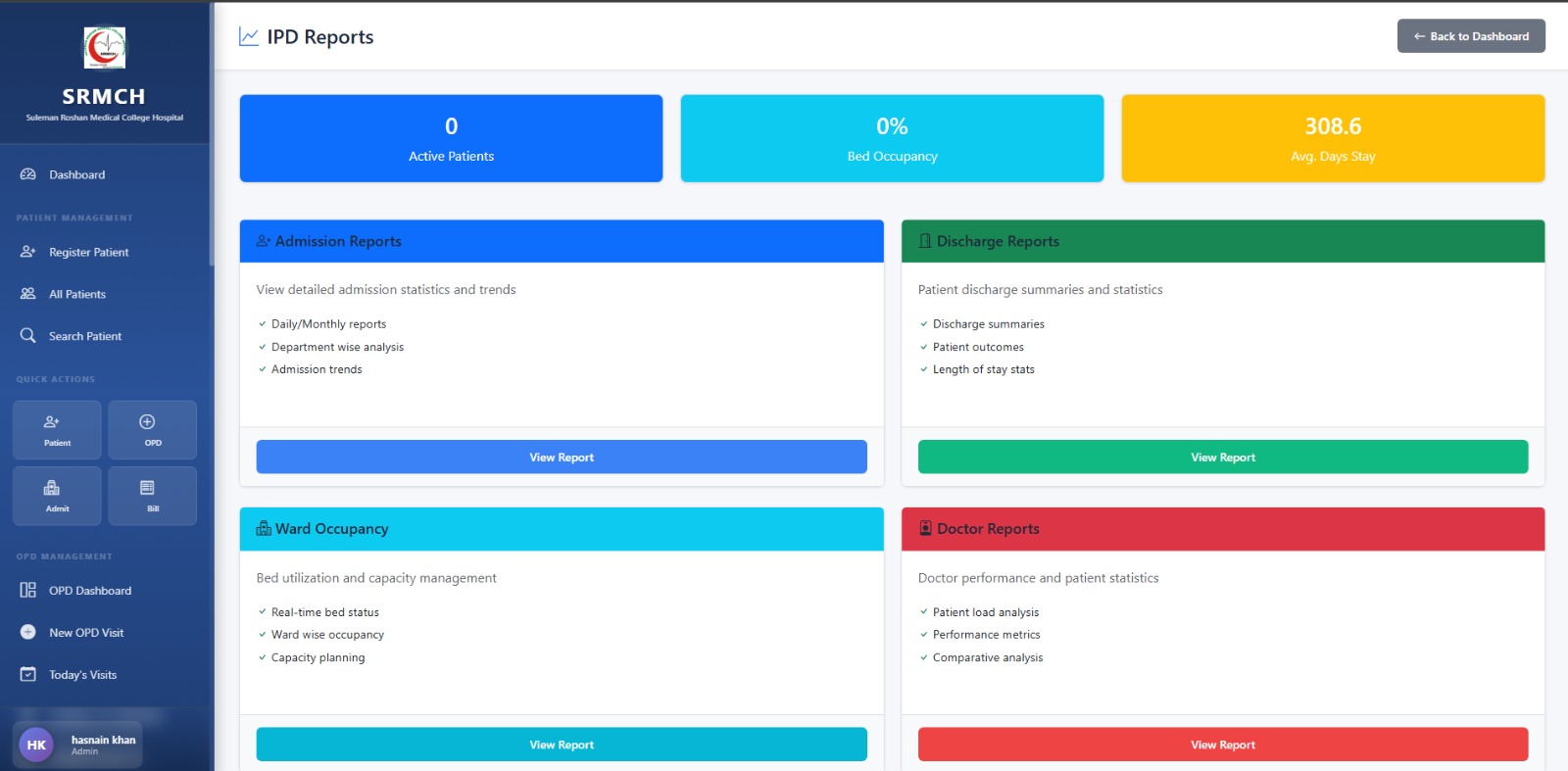
Task: Select New OPD Visit menu item
Action: pyautogui.click(x=105, y=633)
